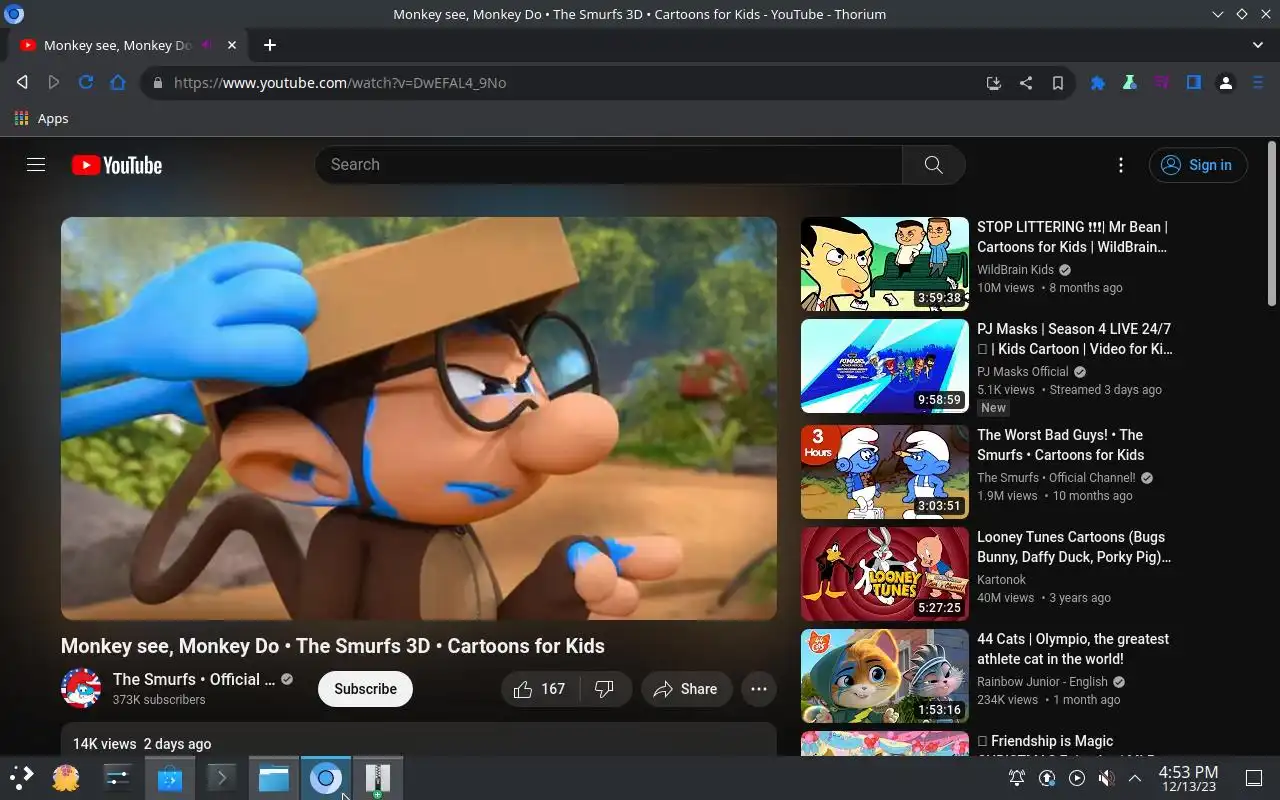This screenshot has width=1280, height=800.
Task: Bookmark this tab
Action: pyautogui.click(x=1057, y=83)
